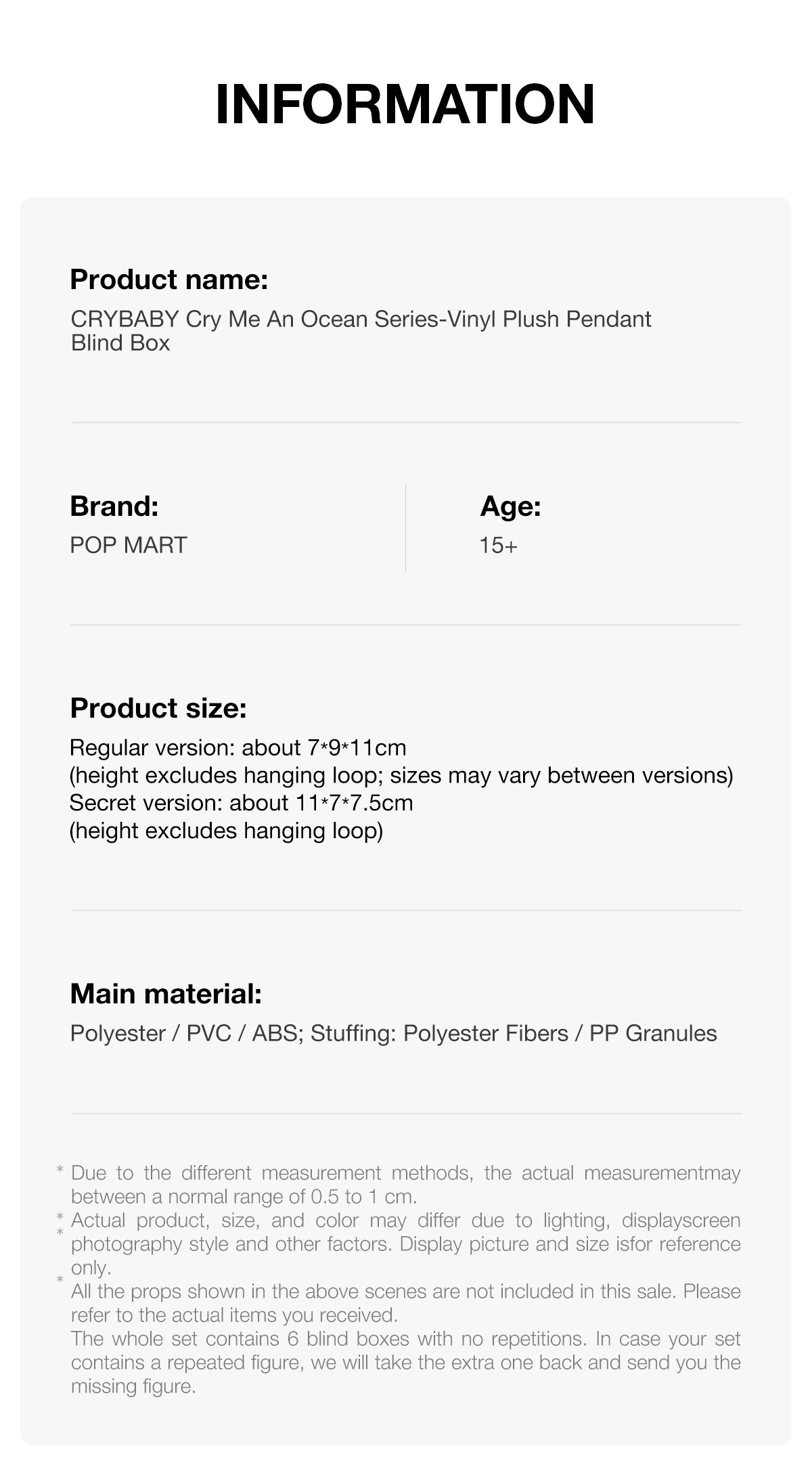This screenshot has width=812, height=1467.
Task: Click the Brand label
Action: [x=114, y=506]
